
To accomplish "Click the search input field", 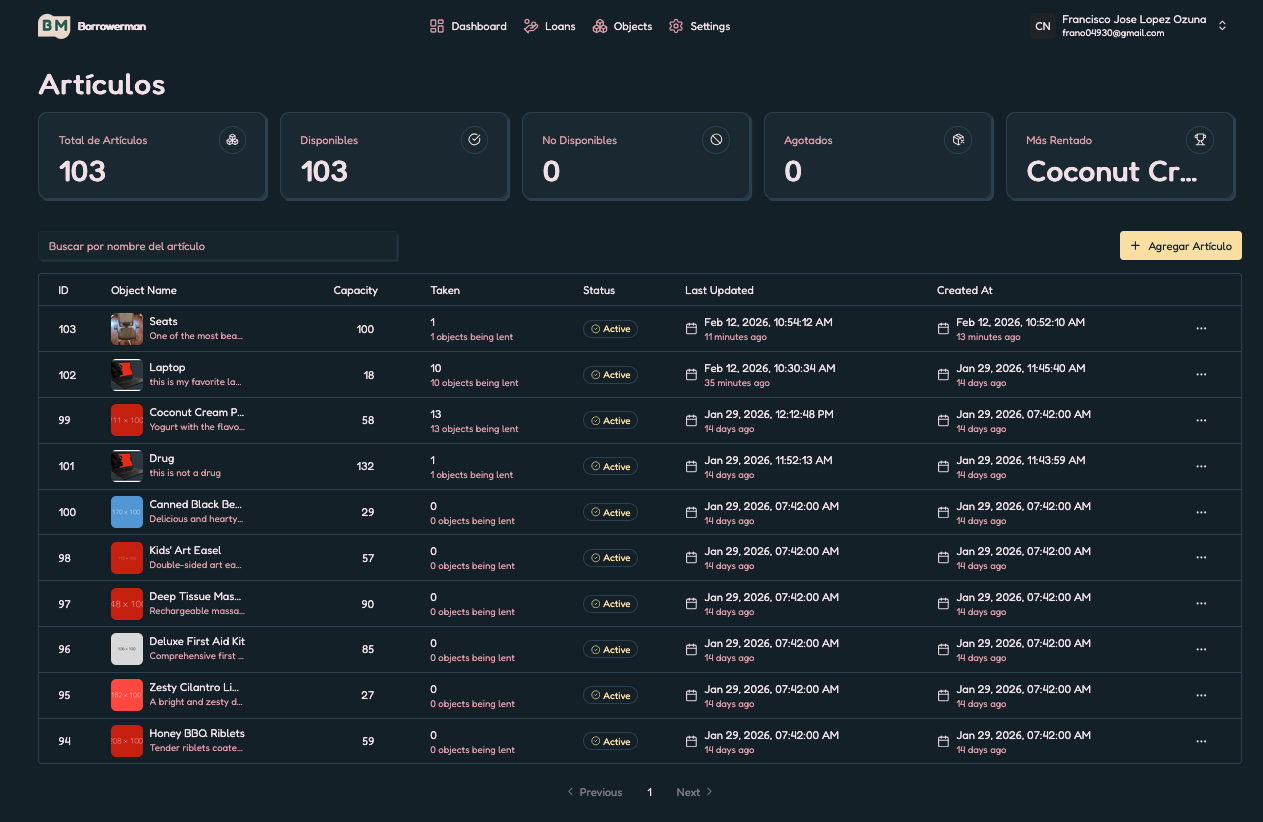I will [x=218, y=246].
